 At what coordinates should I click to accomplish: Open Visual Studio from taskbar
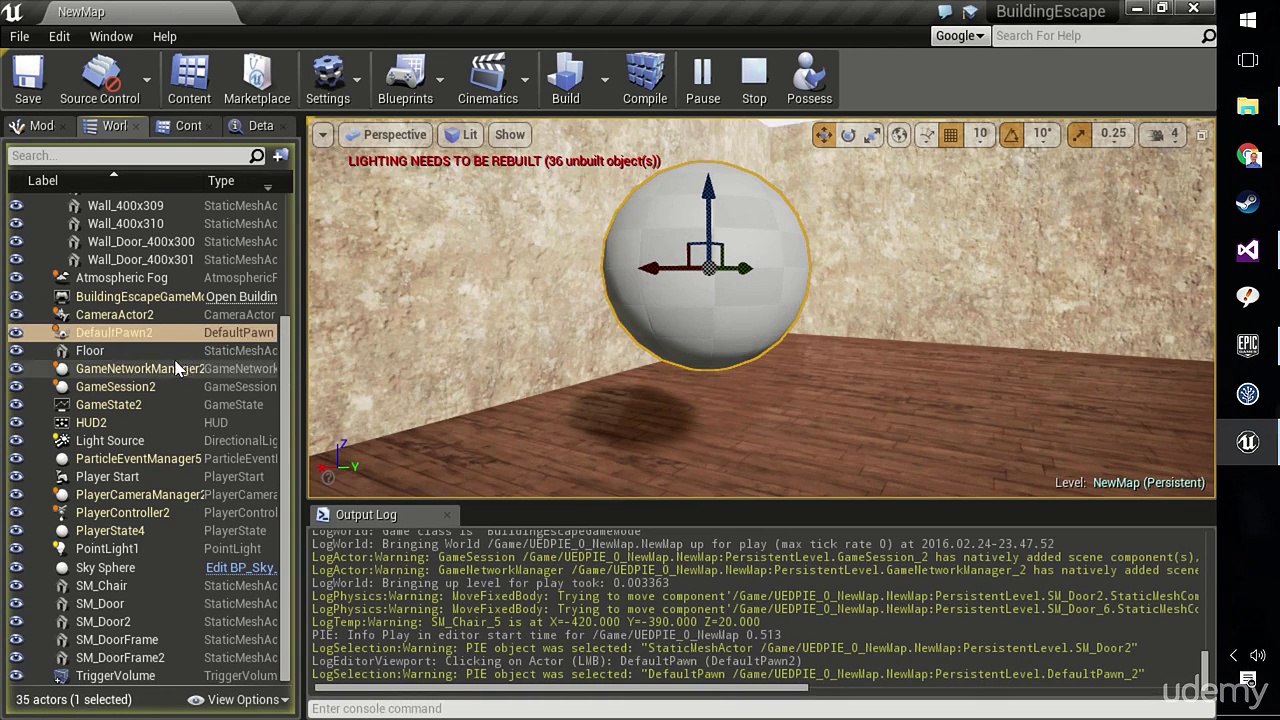pos(1248,250)
